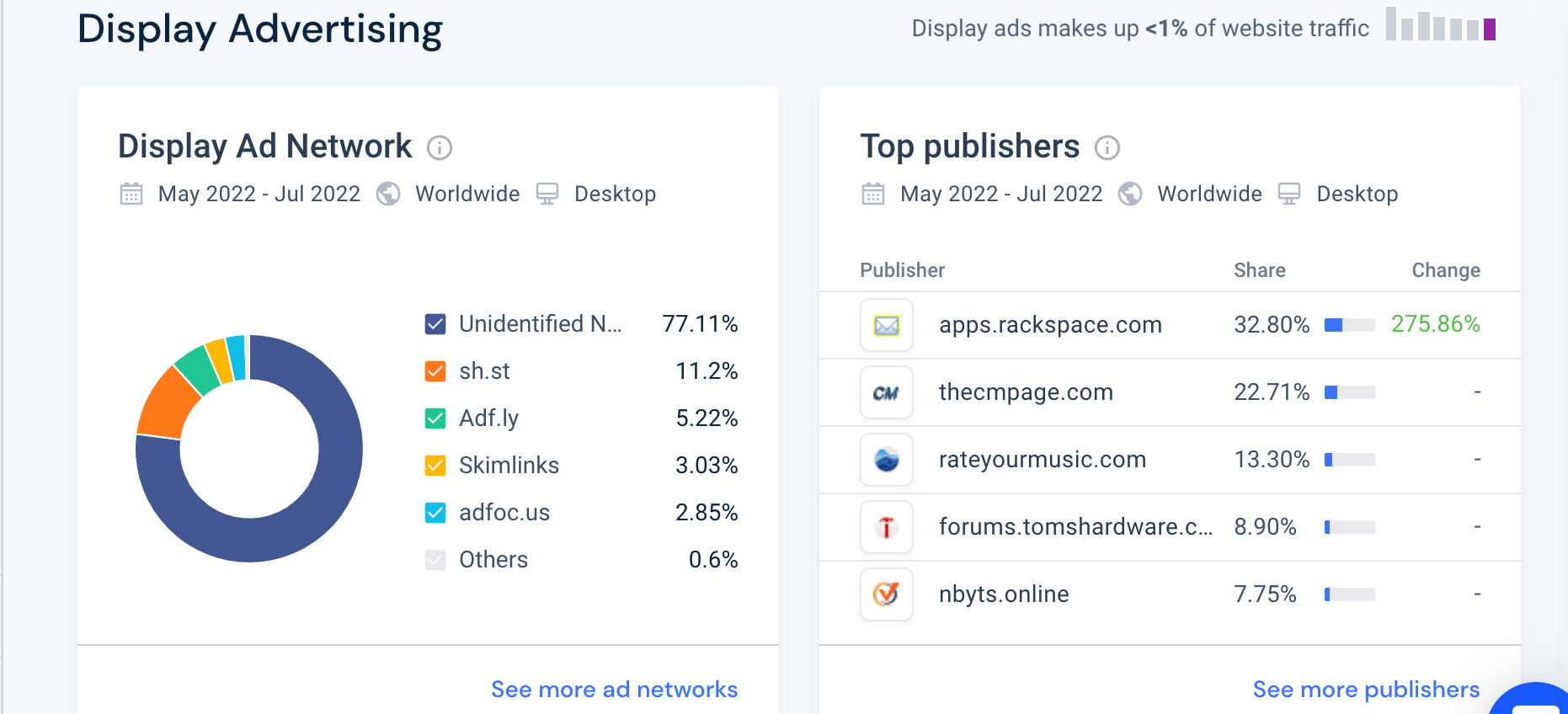Click the globe icon in Top publishers card

coord(1130,194)
